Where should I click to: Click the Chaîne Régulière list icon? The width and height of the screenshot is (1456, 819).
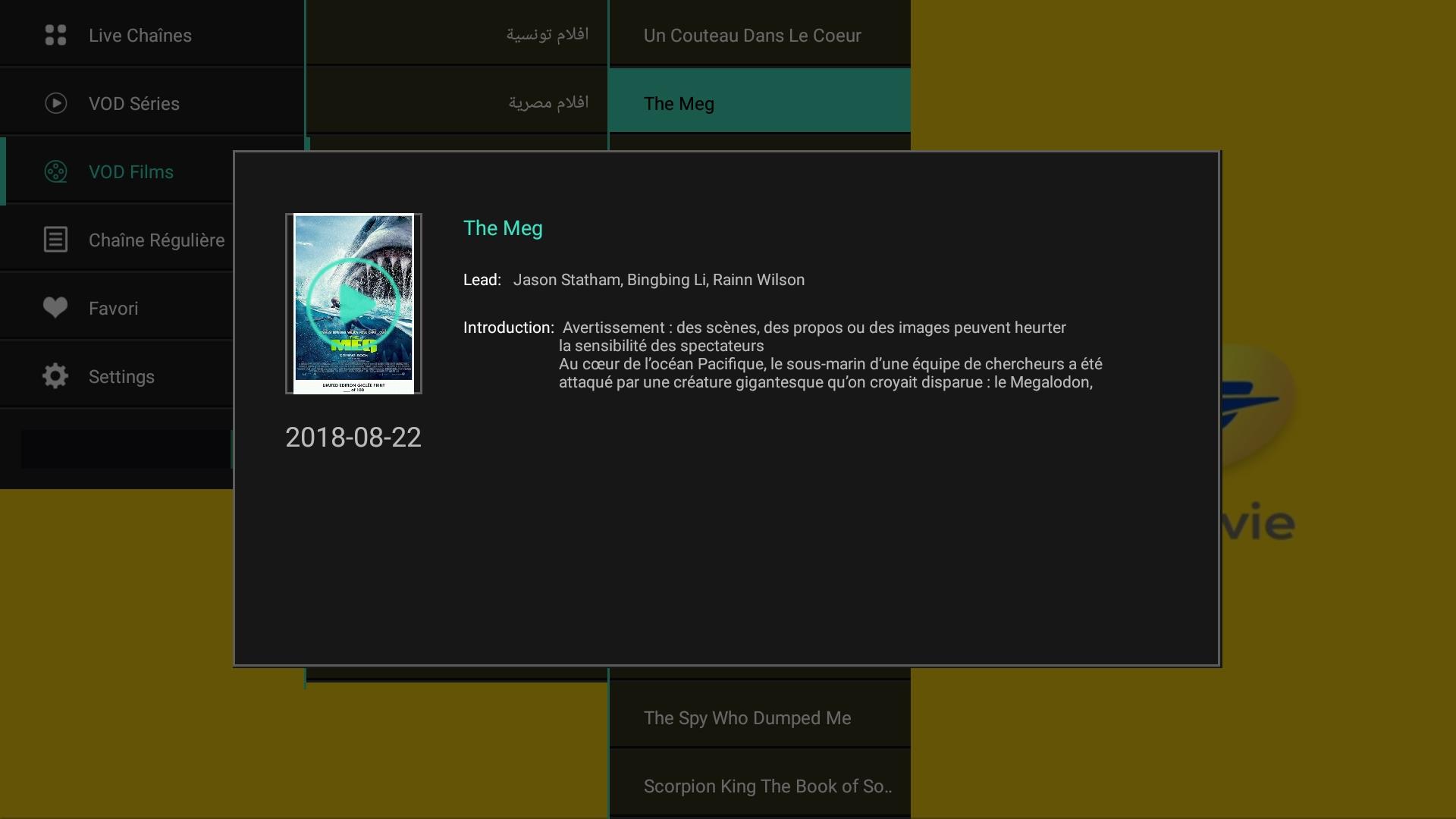tap(55, 240)
